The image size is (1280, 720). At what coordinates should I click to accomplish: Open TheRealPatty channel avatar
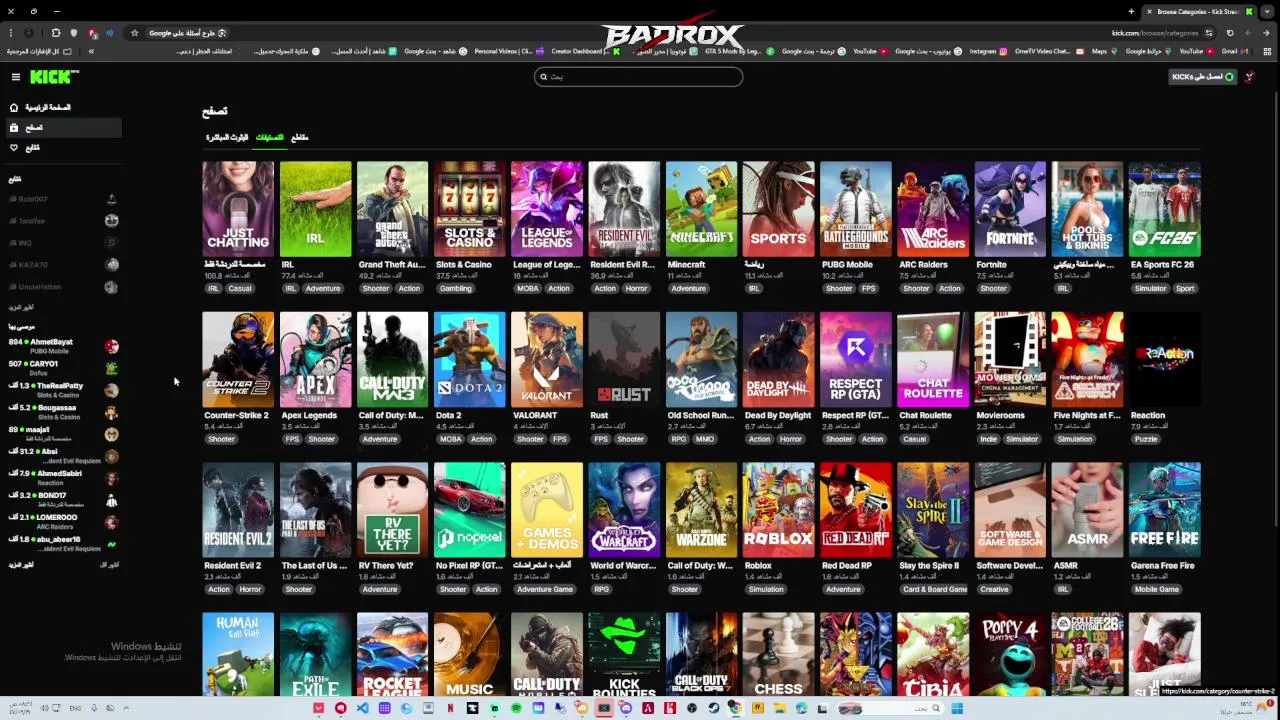pyautogui.click(x=111, y=390)
